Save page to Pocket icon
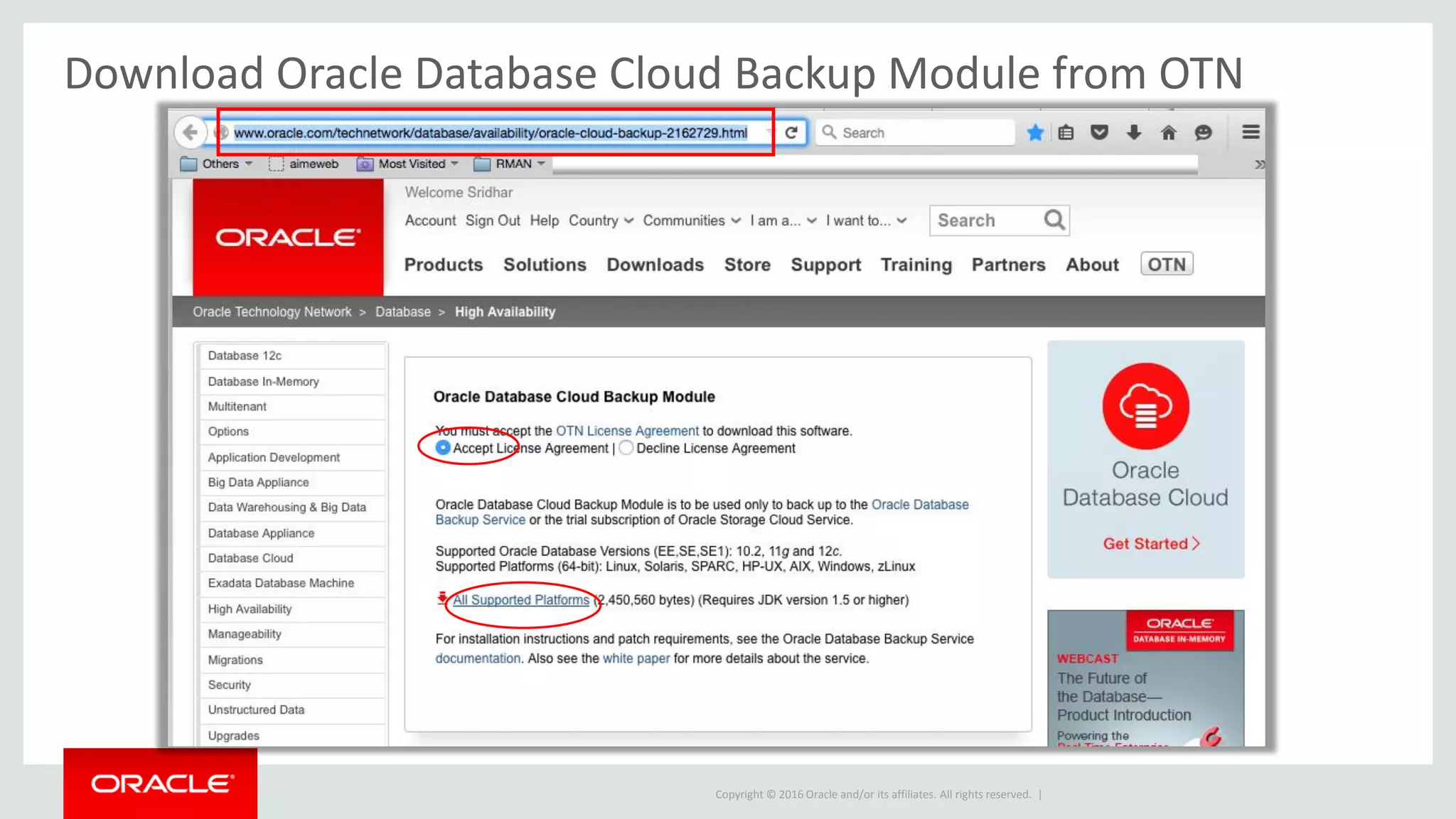 tap(1099, 132)
